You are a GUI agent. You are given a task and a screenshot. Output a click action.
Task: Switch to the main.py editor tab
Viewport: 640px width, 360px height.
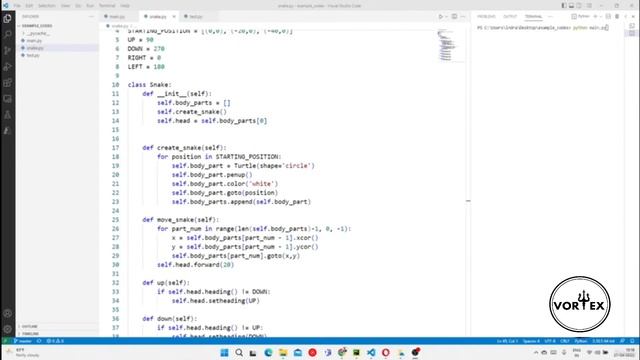click(x=117, y=17)
